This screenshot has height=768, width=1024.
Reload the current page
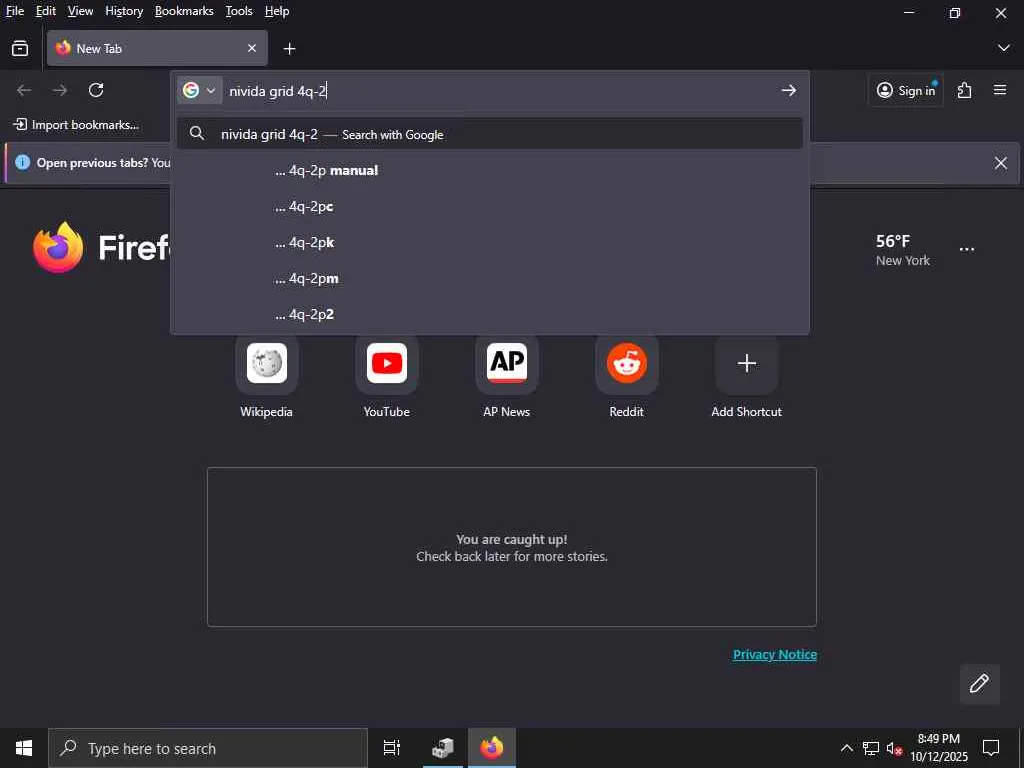tap(96, 90)
